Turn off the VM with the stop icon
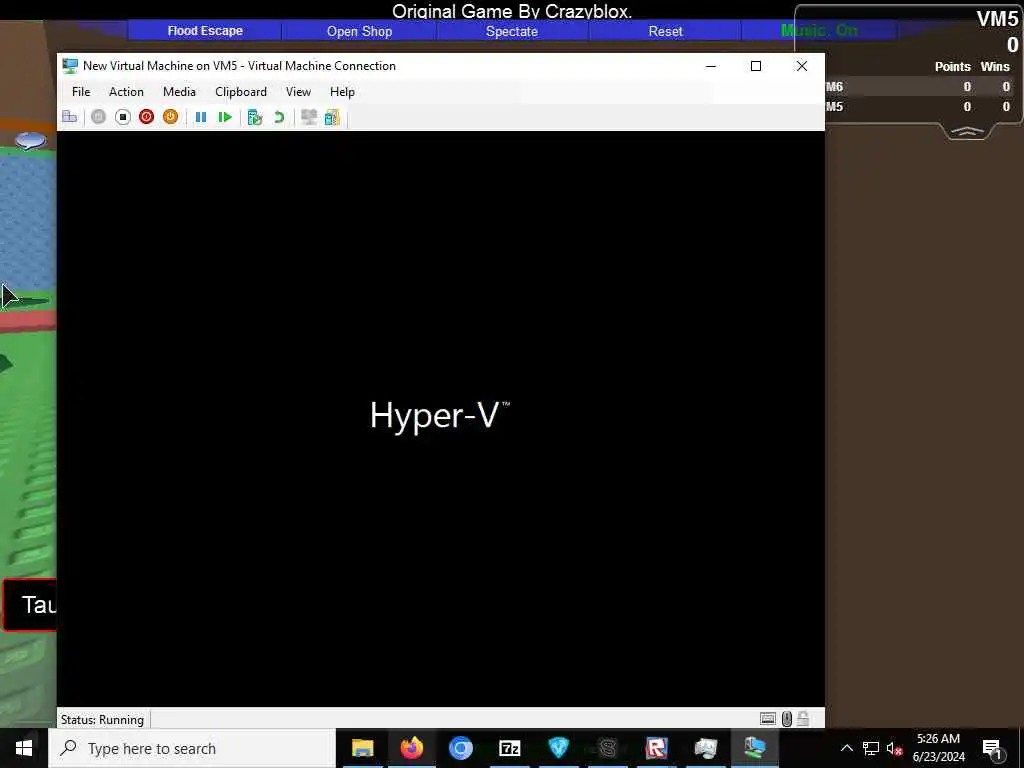Viewport: 1024px width, 768px height. click(123, 117)
